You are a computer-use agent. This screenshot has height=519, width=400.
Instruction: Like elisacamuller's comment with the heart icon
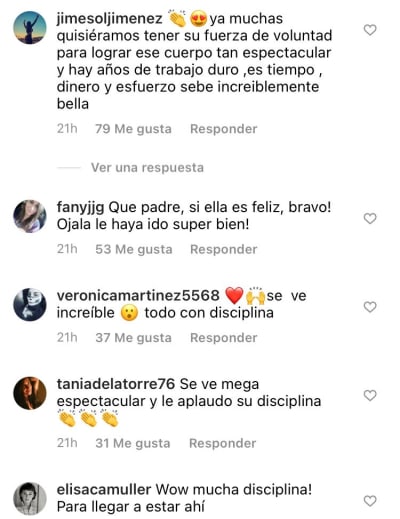[370, 501]
